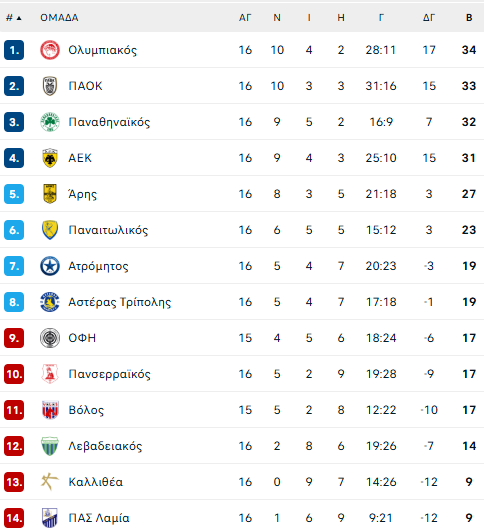The image size is (484, 531).
Task: Click the Ολυμπιακός club logo
Action: 50,50
